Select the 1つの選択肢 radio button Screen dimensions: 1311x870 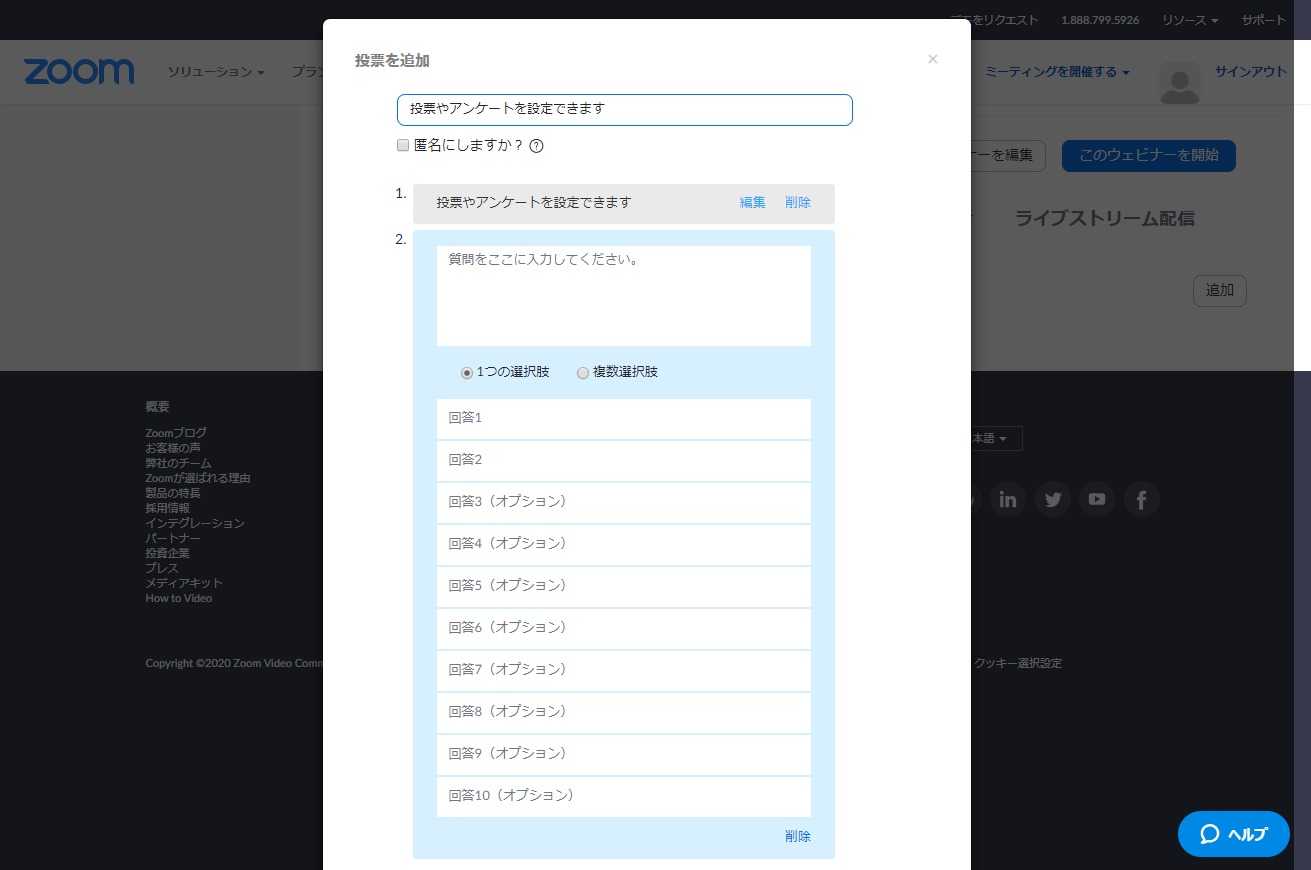click(x=466, y=373)
